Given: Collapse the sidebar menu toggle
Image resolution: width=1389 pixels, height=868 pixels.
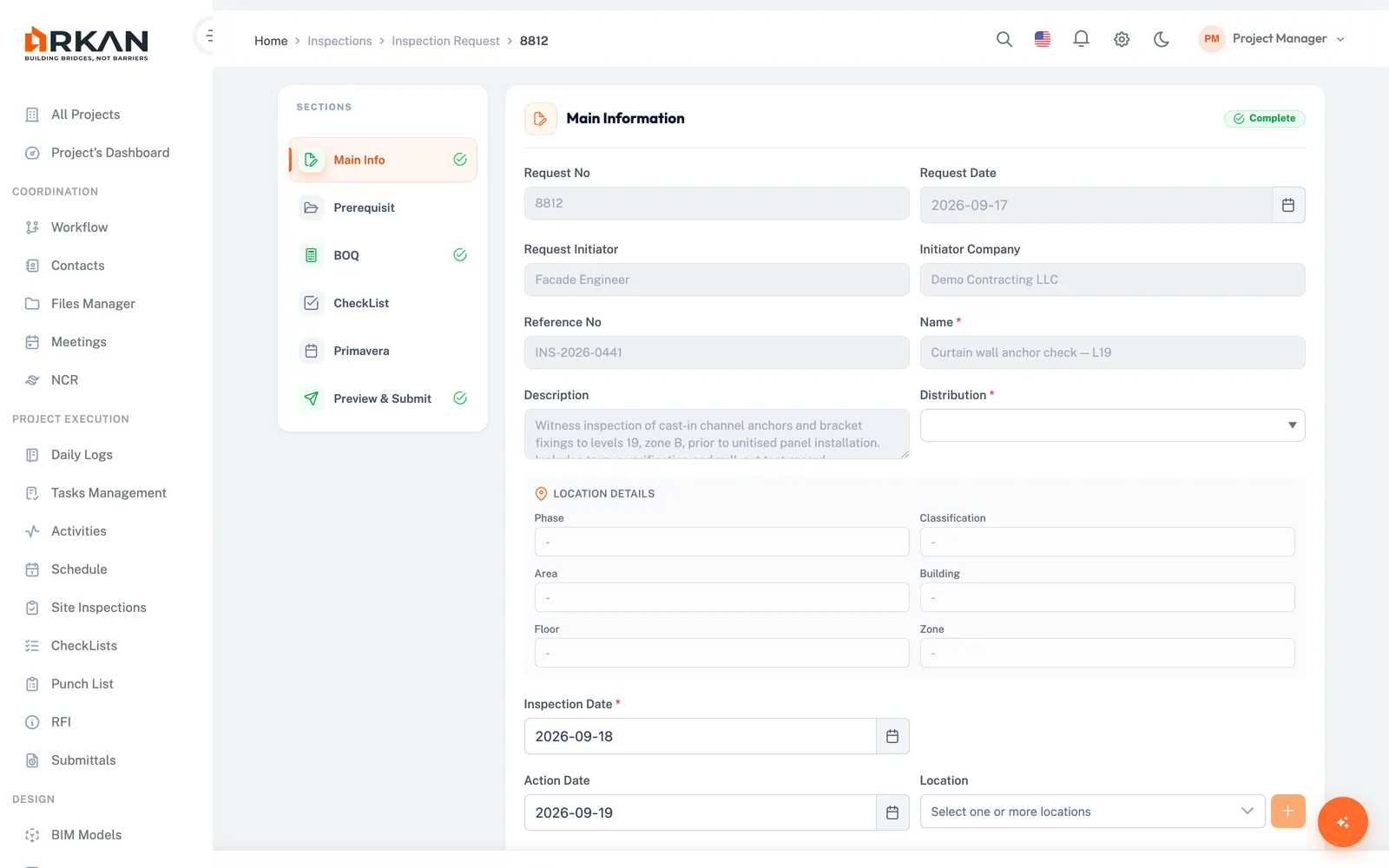Looking at the screenshot, I should [208, 36].
